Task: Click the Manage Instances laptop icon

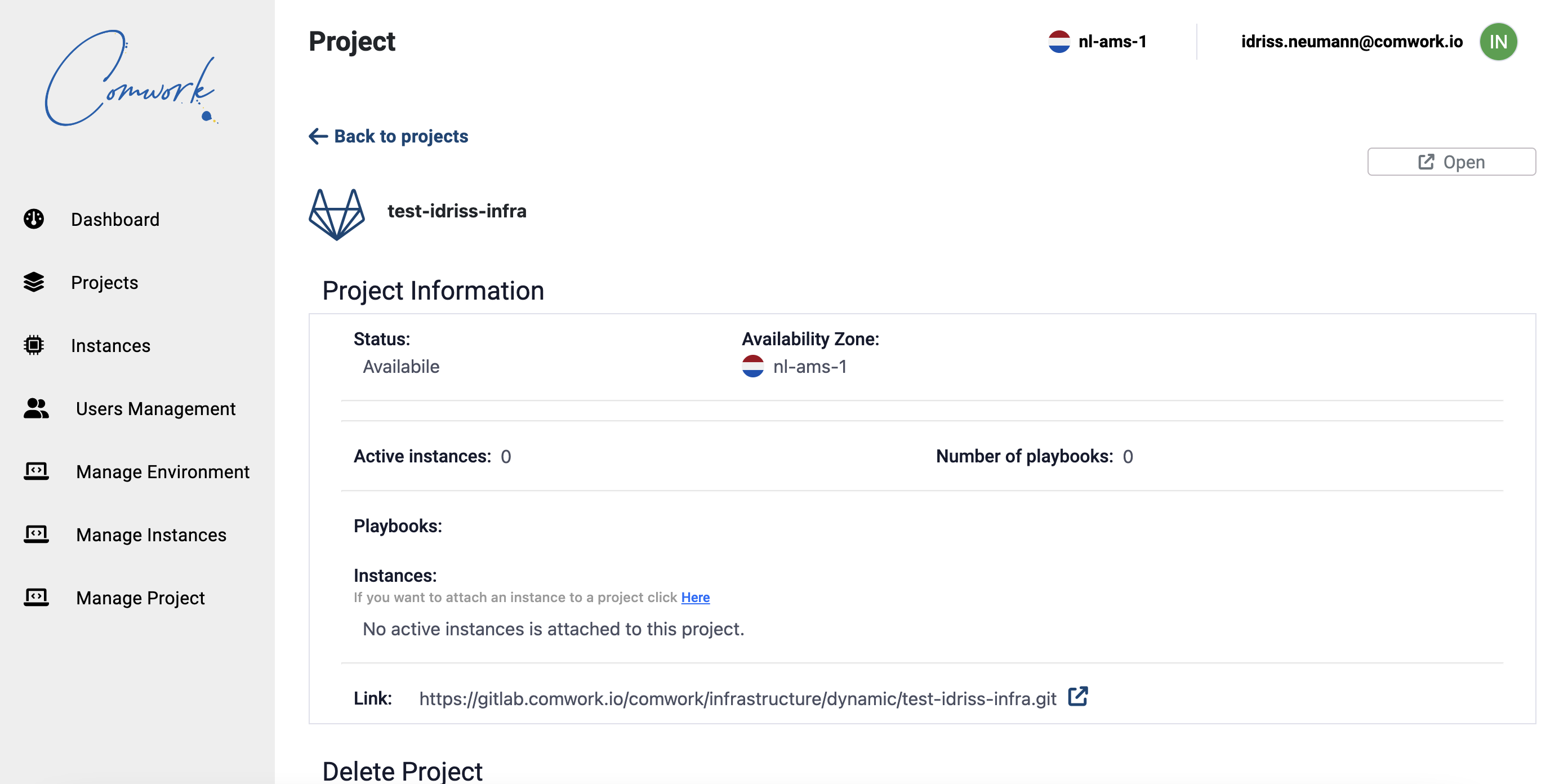Action: 36,534
